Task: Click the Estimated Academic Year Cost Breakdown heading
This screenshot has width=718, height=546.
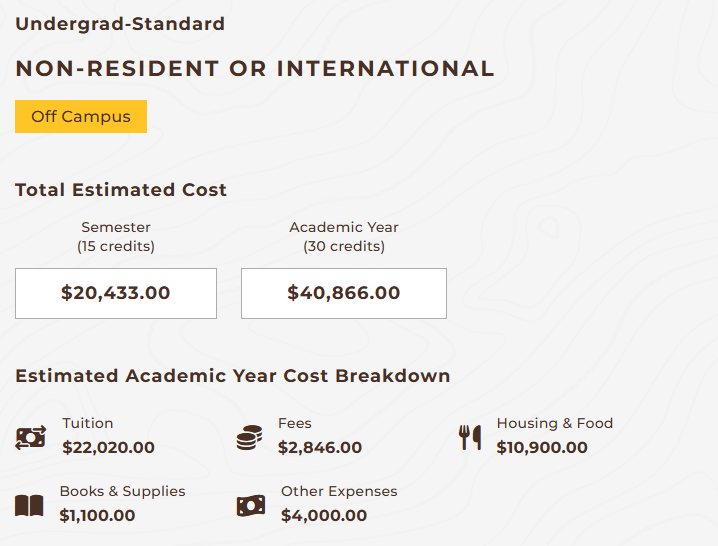Action: tap(233, 376)
